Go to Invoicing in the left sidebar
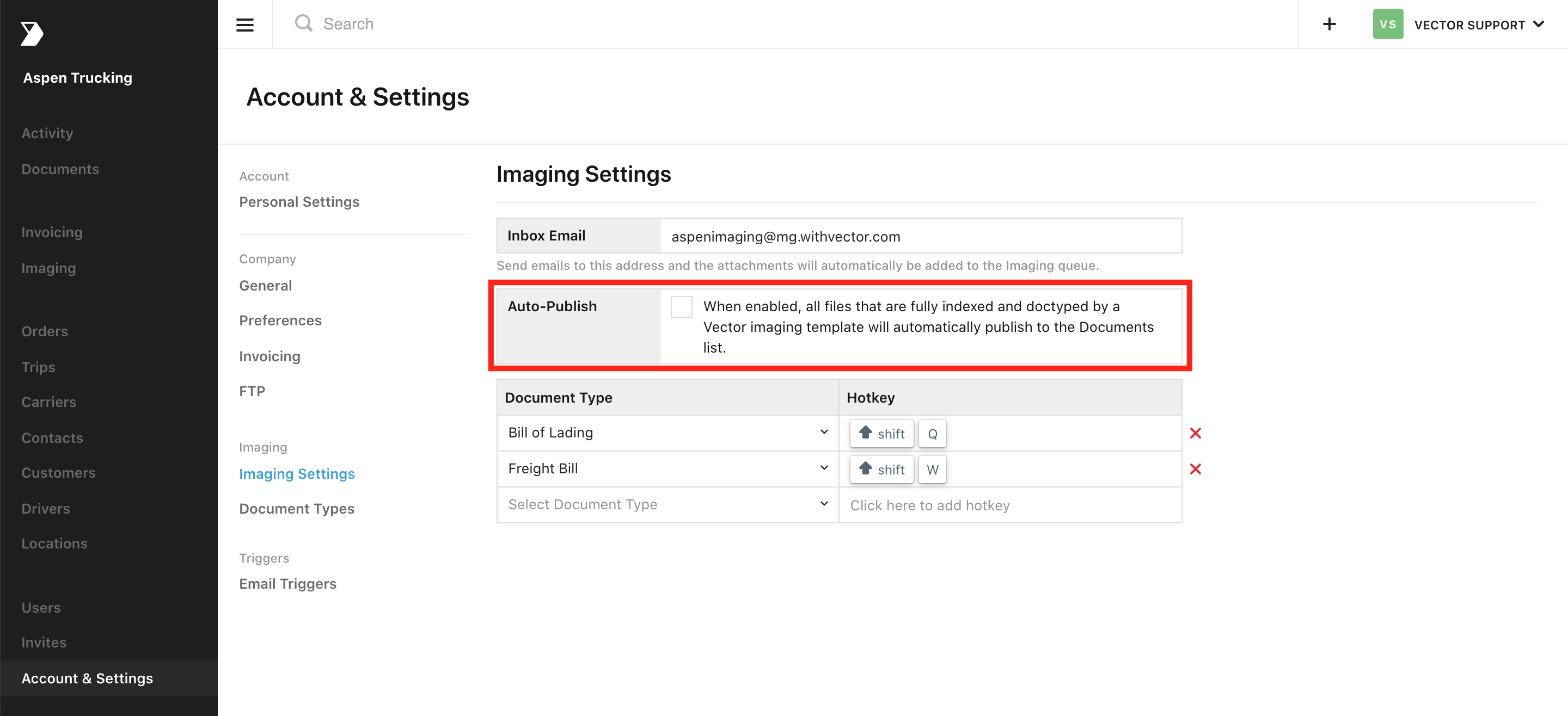Viewport: 1568px width, 716px height. tap(52, 232)
